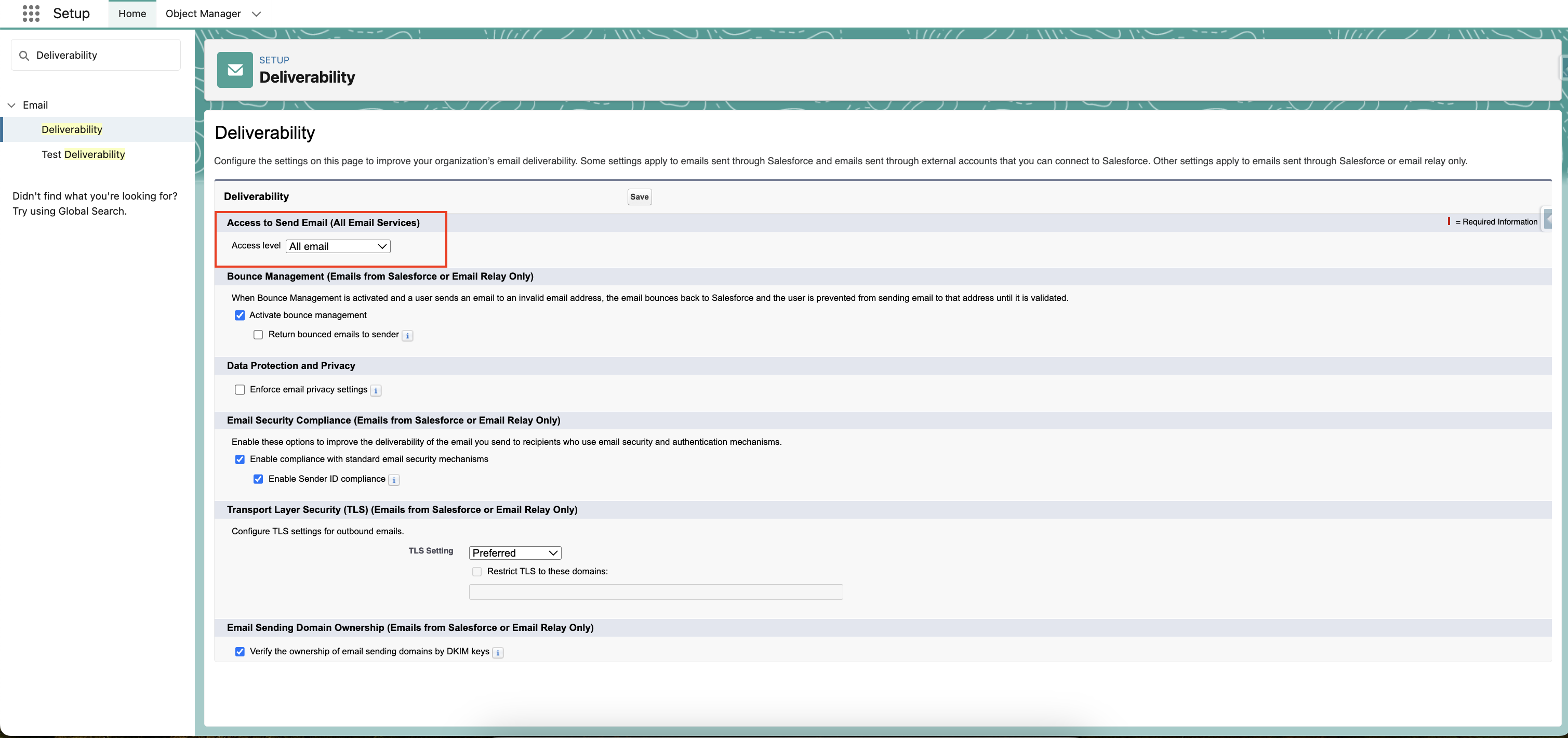Select the Home tab
Viewport: 1568px width, 738px height.
pos(132,14)
